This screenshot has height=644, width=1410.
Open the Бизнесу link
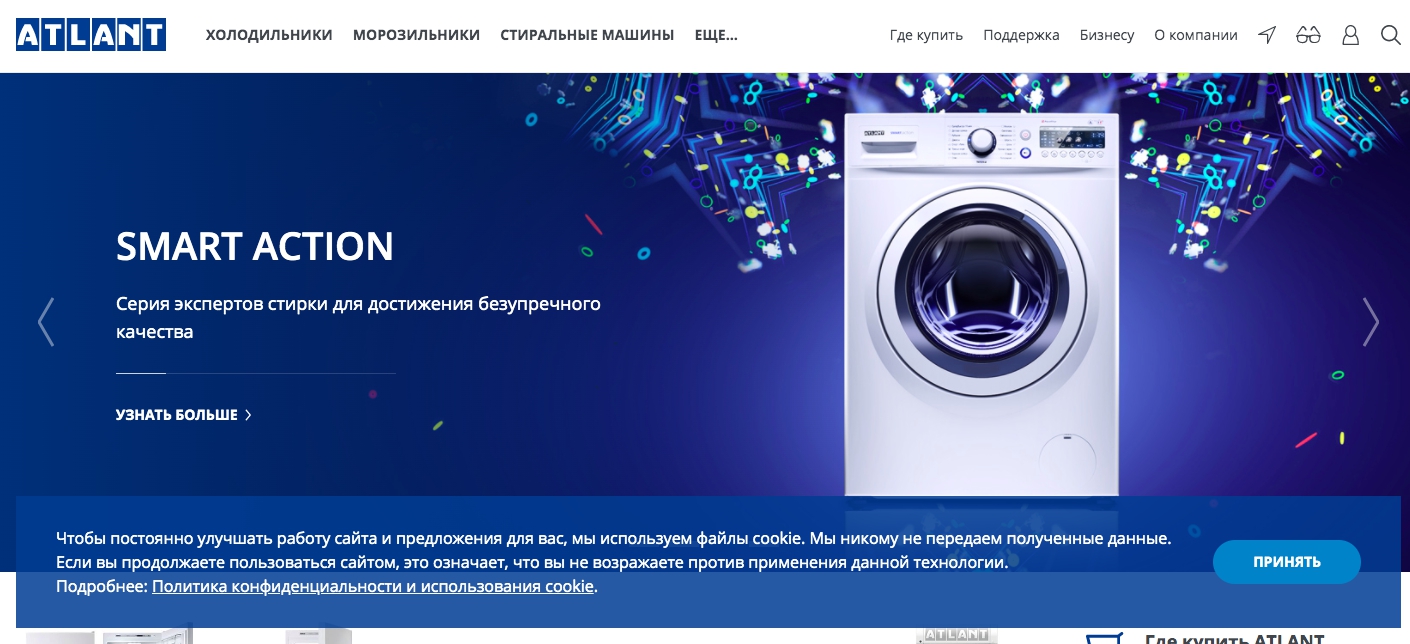1107,35
